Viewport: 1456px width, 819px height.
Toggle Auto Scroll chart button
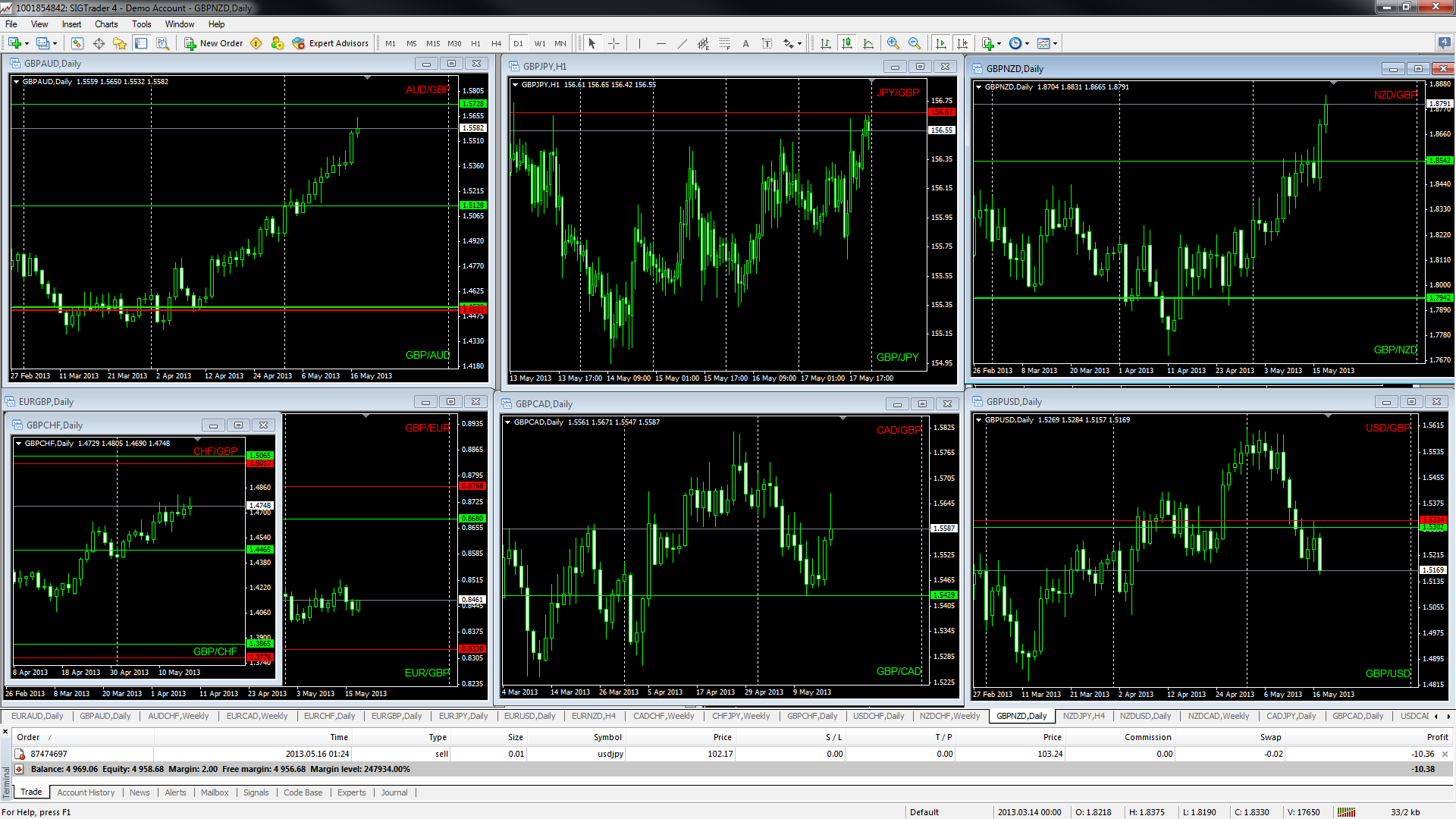[941, 43]
